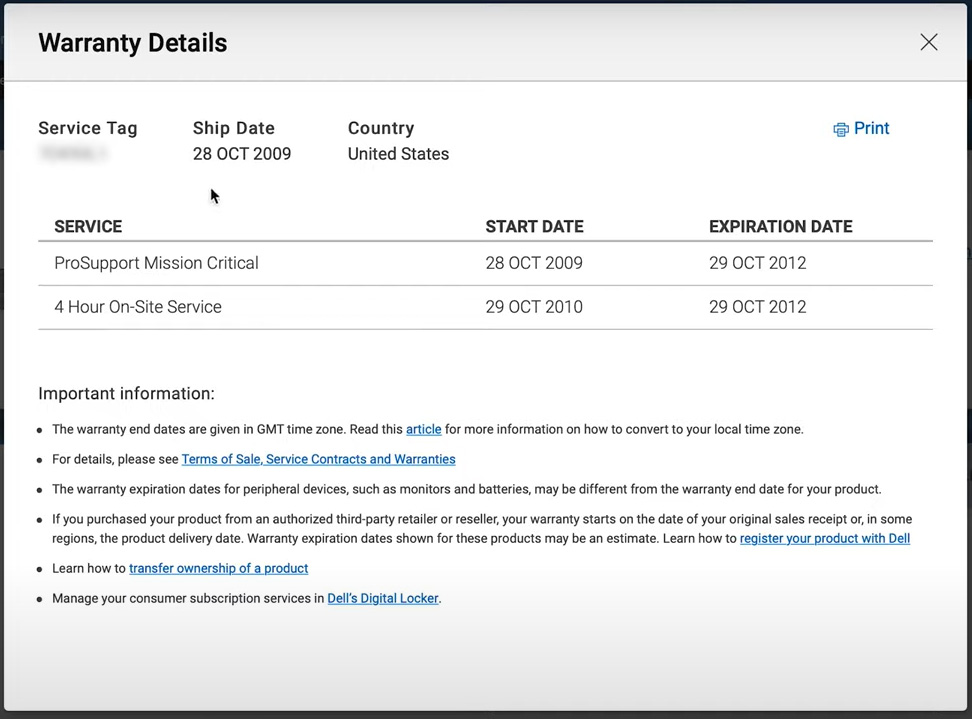Select the ProSupport Mission Critical service row text
Screen dimensions: 972x719
156,263
